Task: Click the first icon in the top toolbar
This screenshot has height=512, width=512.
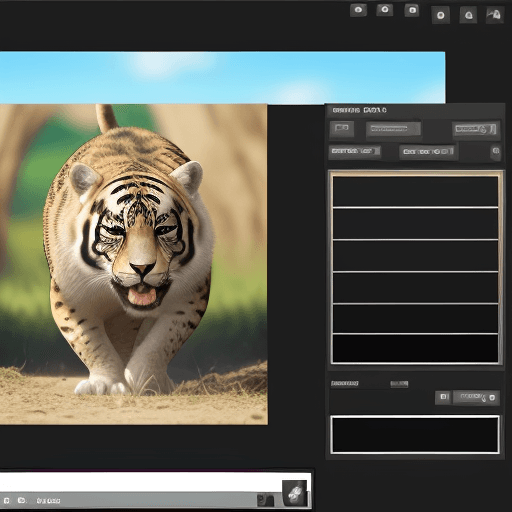Action: coord(358,10)
